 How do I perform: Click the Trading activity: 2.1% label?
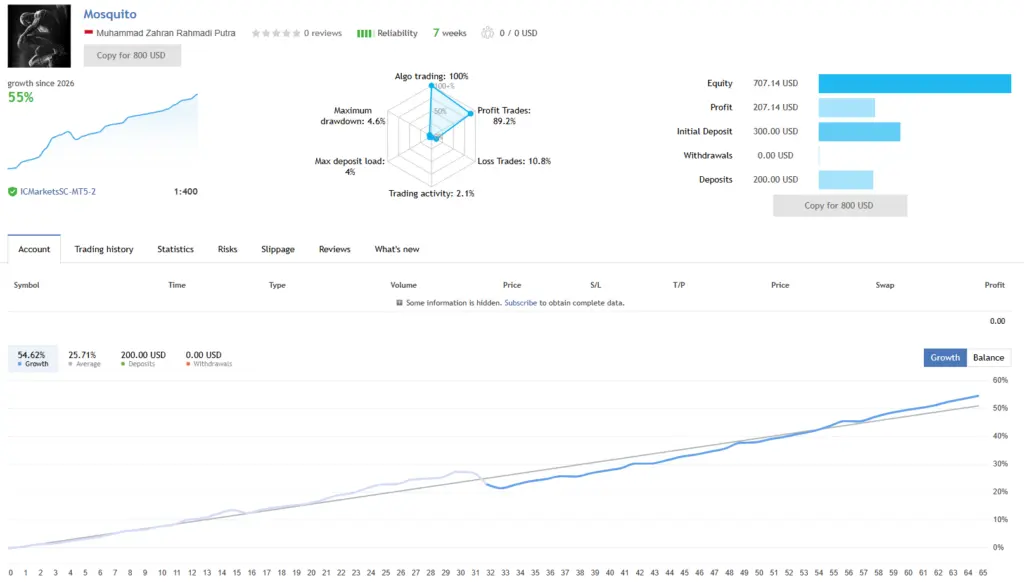tap(432, 194)
